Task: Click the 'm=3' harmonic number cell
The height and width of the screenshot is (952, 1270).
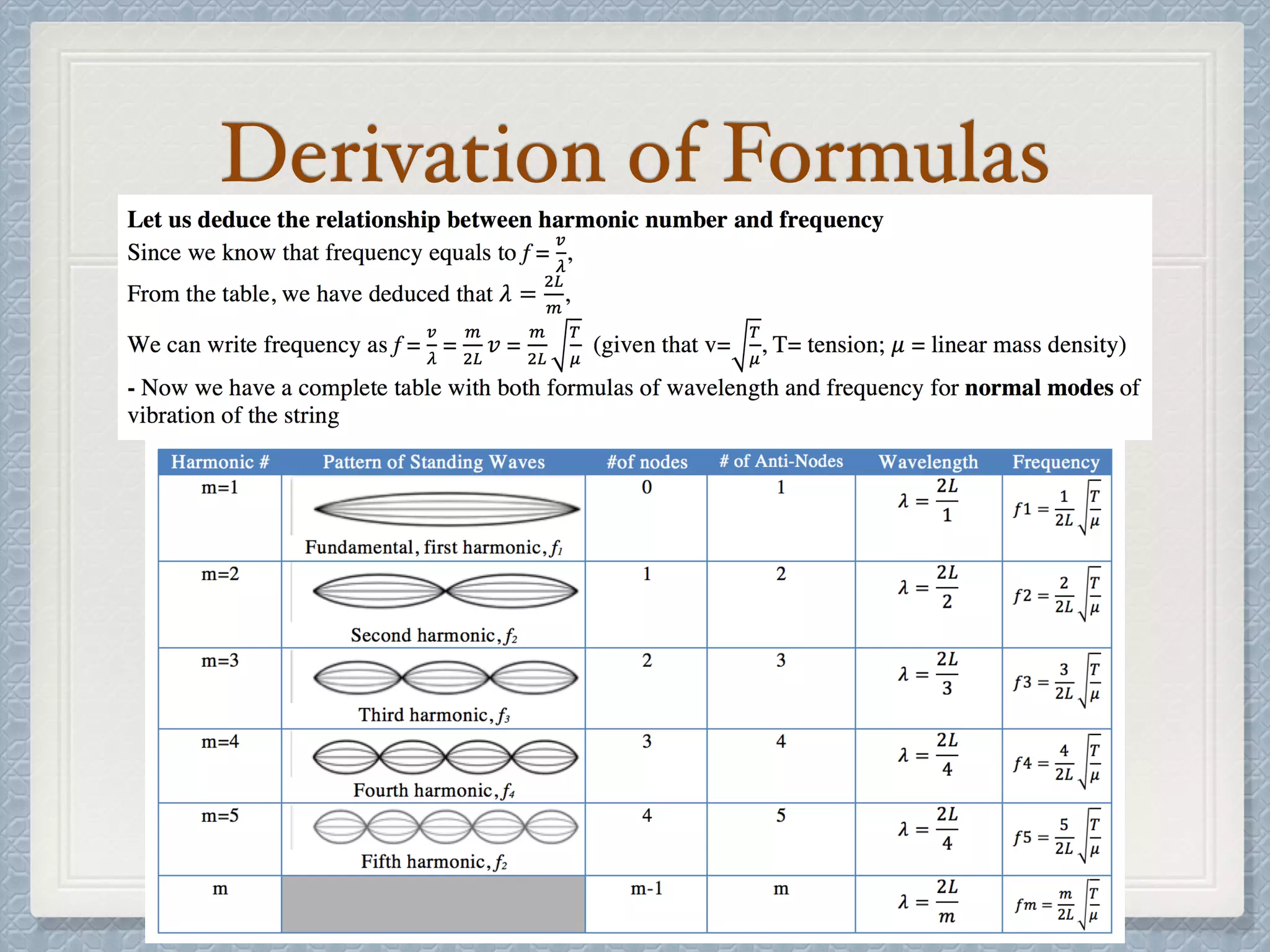Action: click(x=220, y=661)
